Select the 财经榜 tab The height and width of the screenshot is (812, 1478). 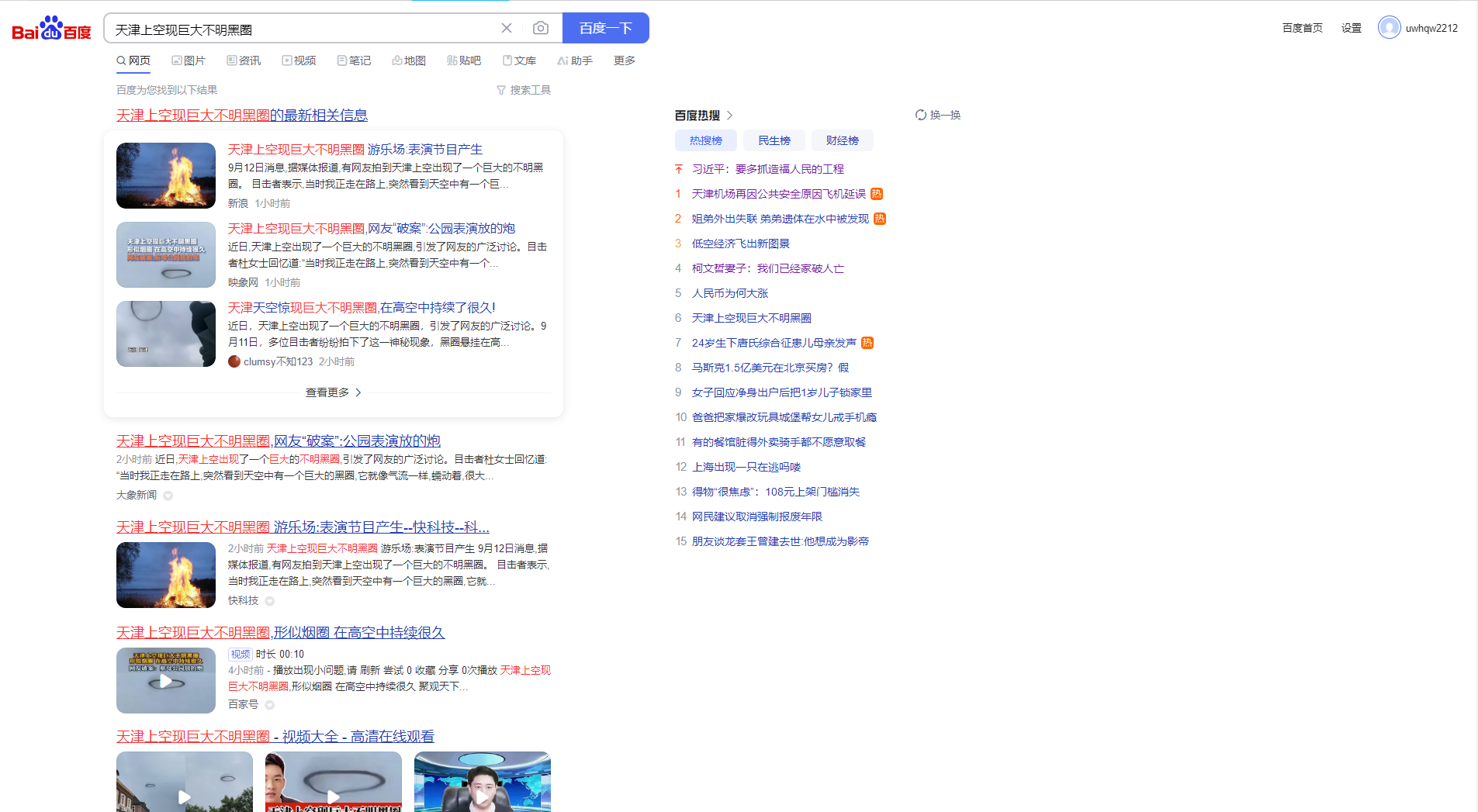(843, 140)
